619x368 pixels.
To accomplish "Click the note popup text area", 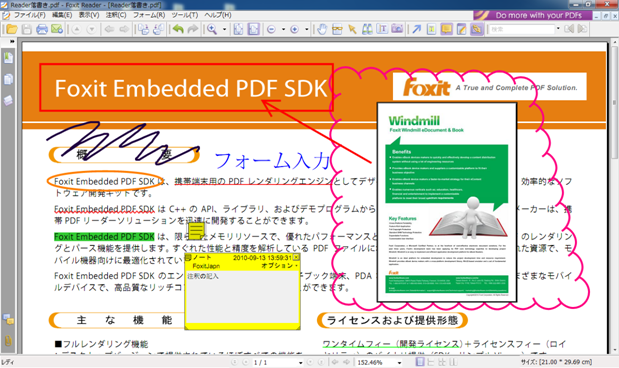I will (x=242, y=297).
